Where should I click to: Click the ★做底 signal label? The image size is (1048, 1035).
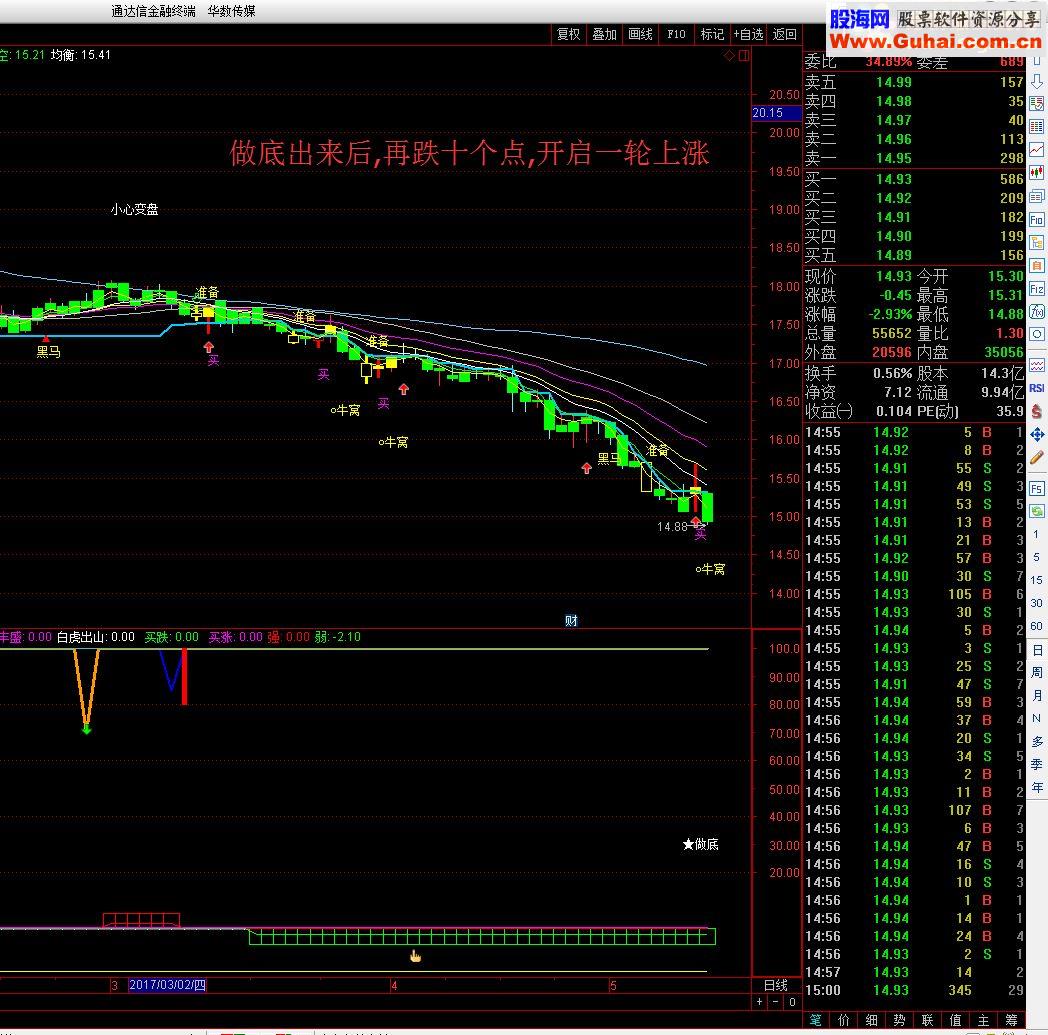(x=700, y=845)
